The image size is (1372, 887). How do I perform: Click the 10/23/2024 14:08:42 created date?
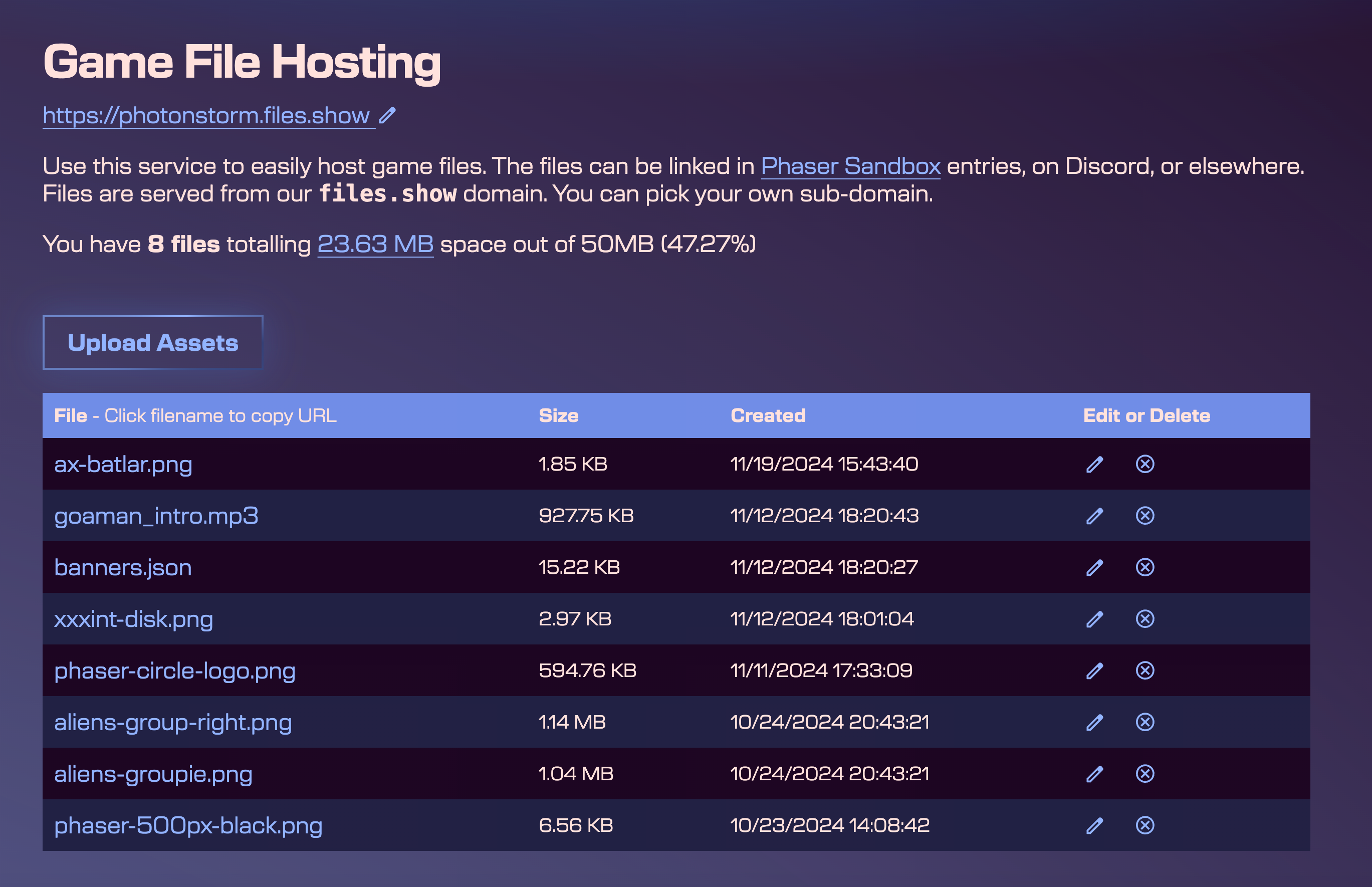point(830,825)
